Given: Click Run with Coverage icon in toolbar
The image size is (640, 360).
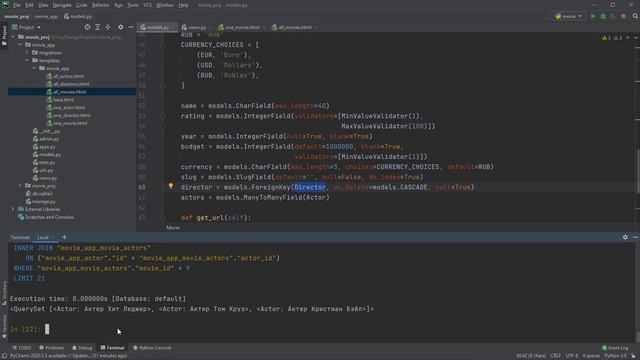Looking at the screenshot, I should point(613,16).
